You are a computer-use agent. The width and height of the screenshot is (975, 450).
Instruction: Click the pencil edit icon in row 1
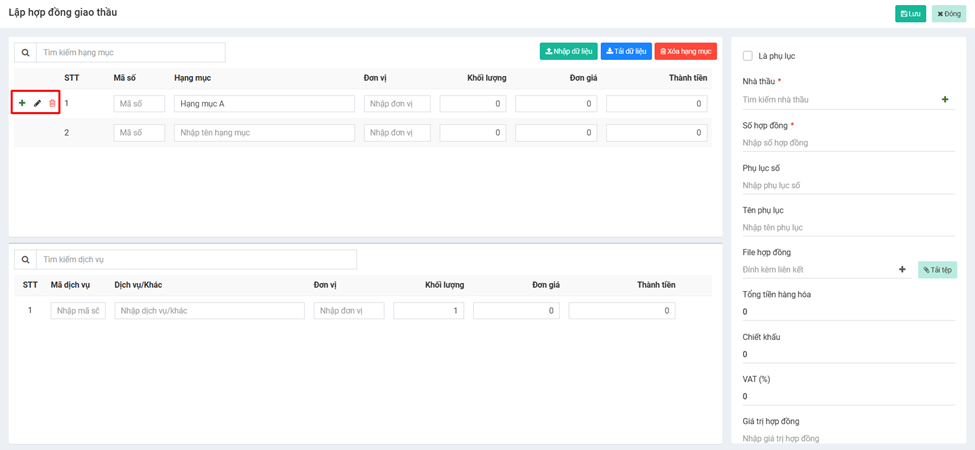[x=38, y=103]
